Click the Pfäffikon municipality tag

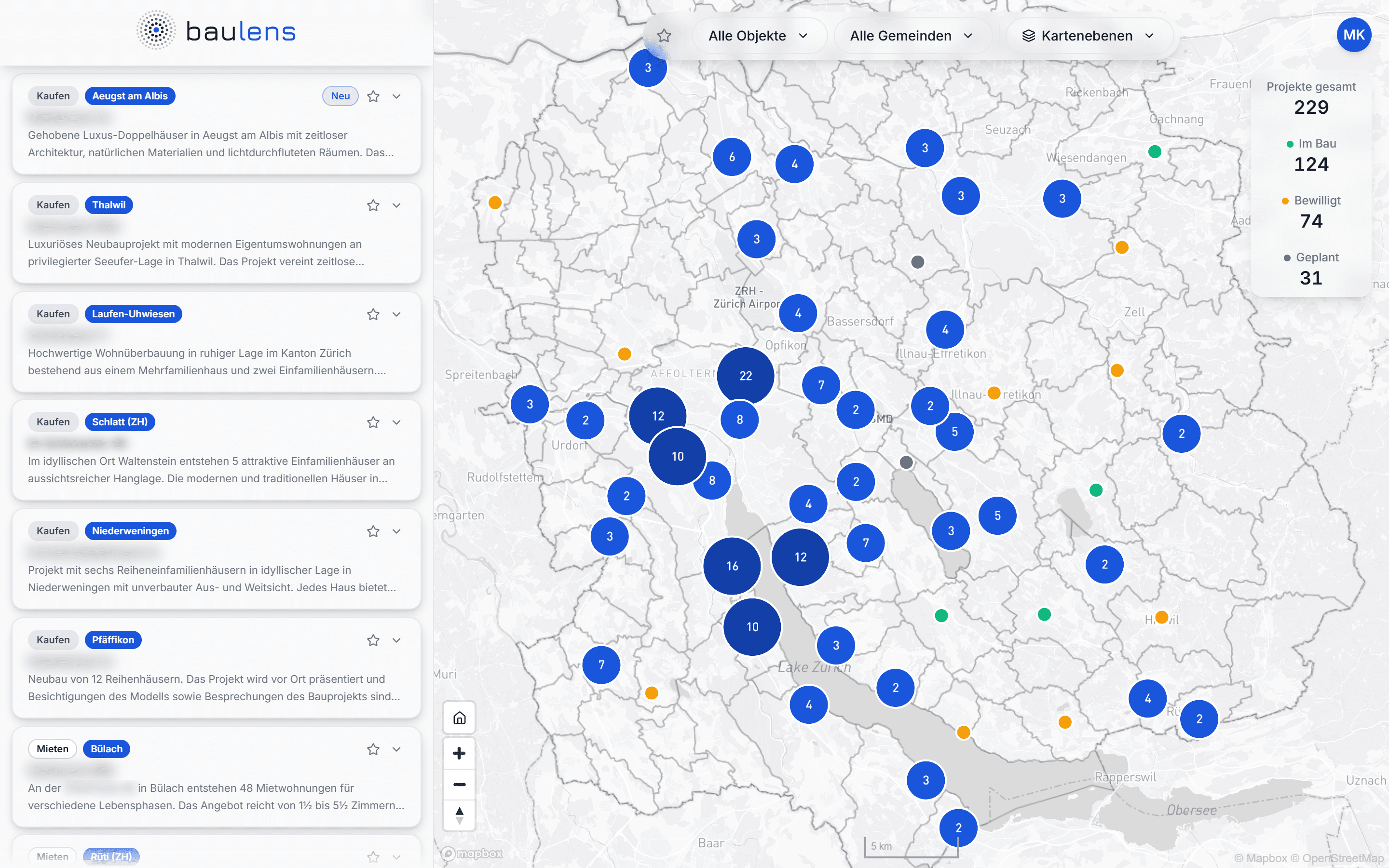(x=112, y=640)
